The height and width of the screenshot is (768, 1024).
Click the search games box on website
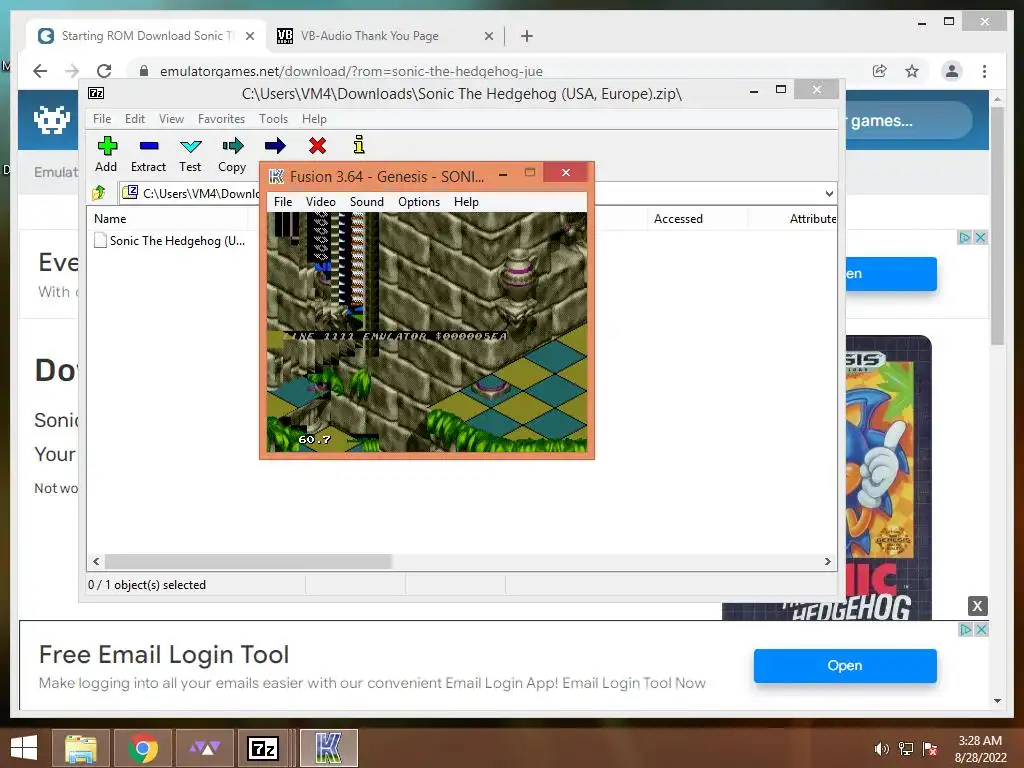(x=908, y=120)
